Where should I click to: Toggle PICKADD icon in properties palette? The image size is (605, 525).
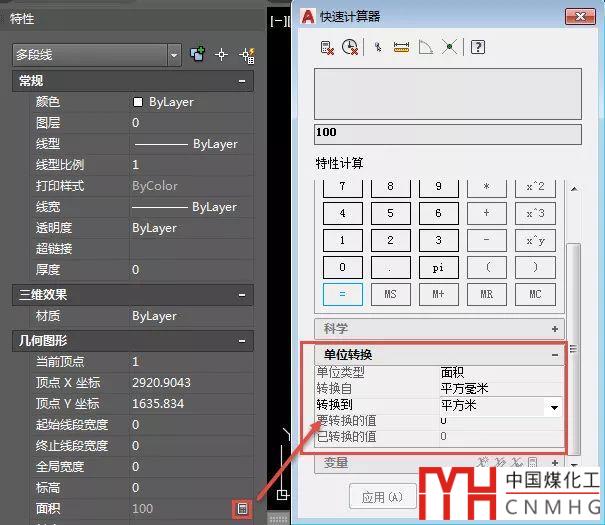[x=198, y=54]
